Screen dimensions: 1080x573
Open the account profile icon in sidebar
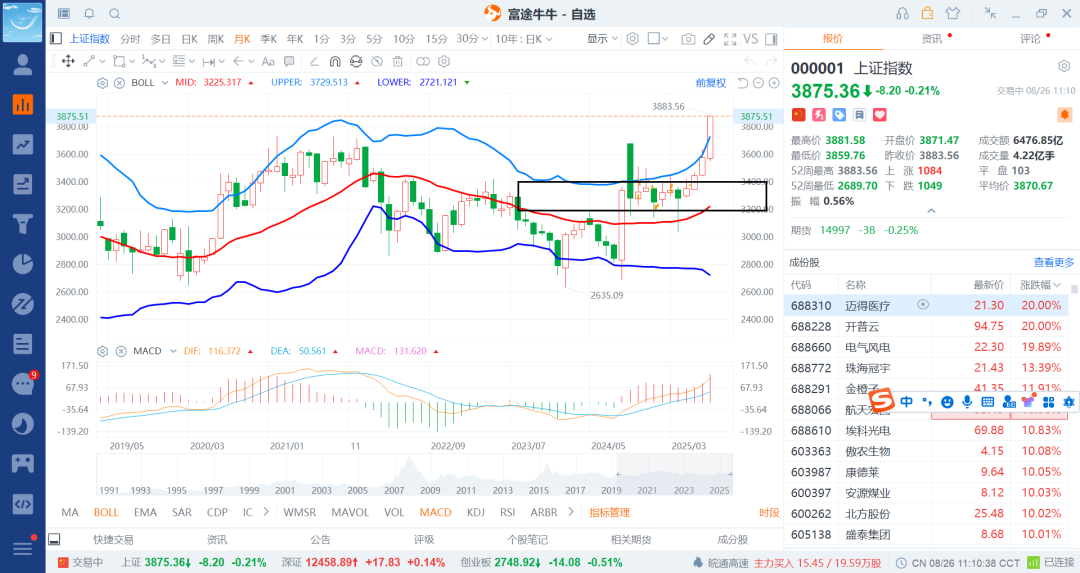23,65
